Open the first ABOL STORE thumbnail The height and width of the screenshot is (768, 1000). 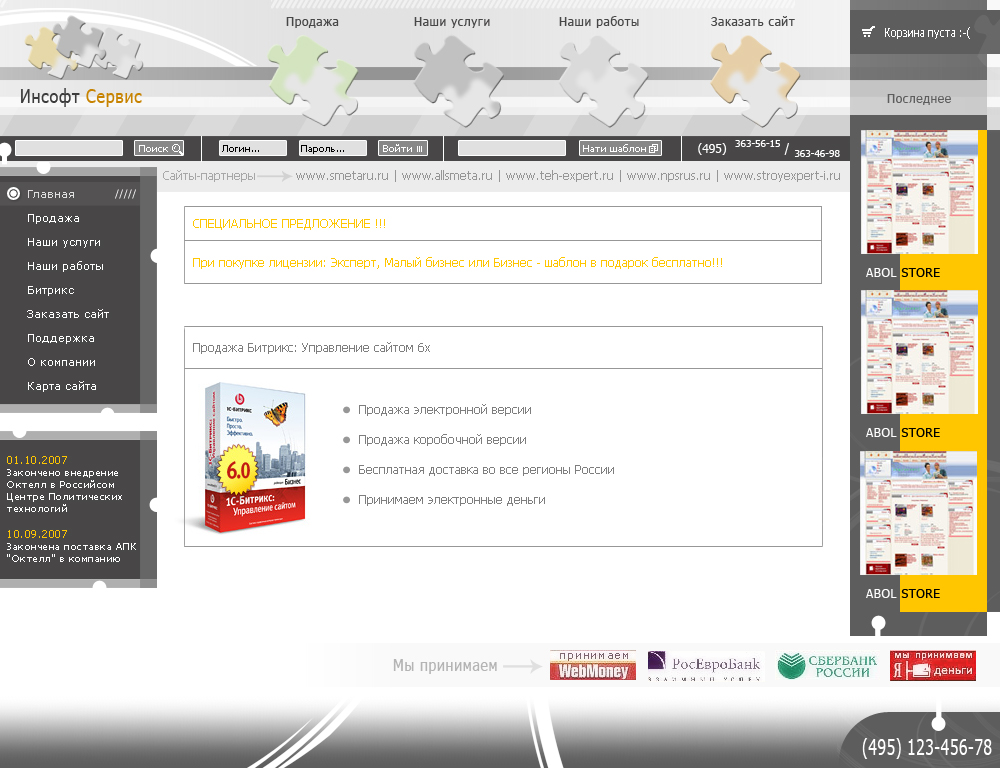pyautogui.click(x=919, y=192)
